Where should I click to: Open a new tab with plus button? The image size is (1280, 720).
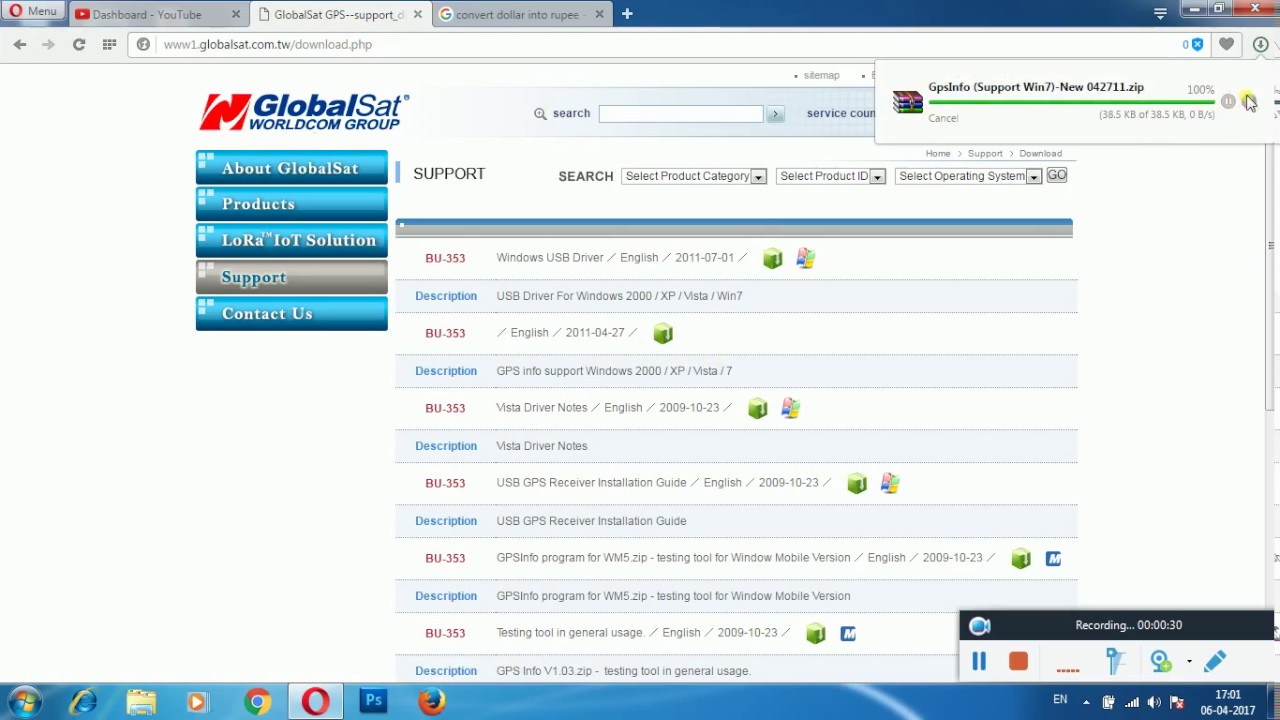[x=627, y=14]
